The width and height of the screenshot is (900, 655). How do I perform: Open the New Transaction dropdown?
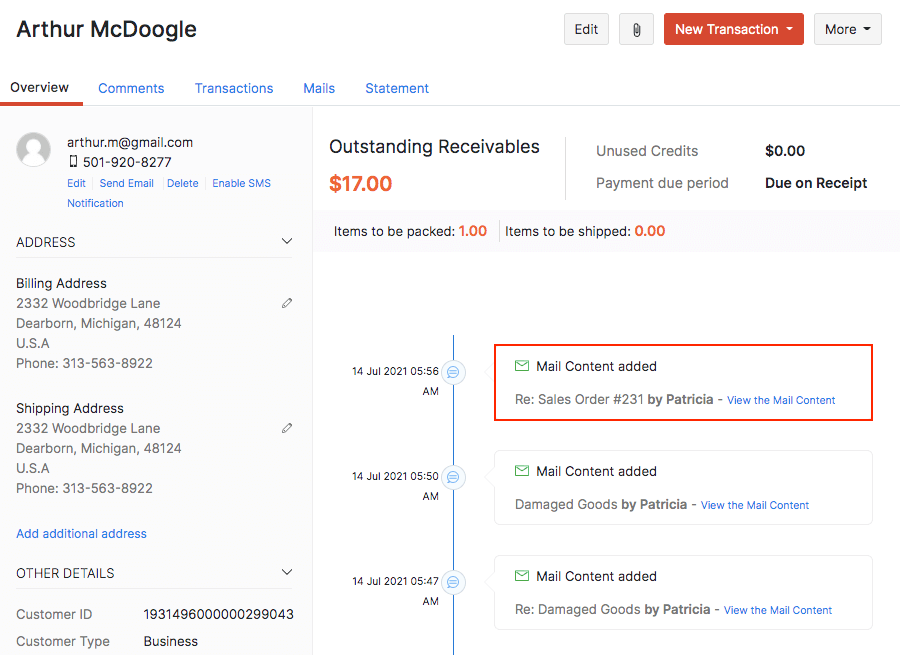(x=733, y=29)
